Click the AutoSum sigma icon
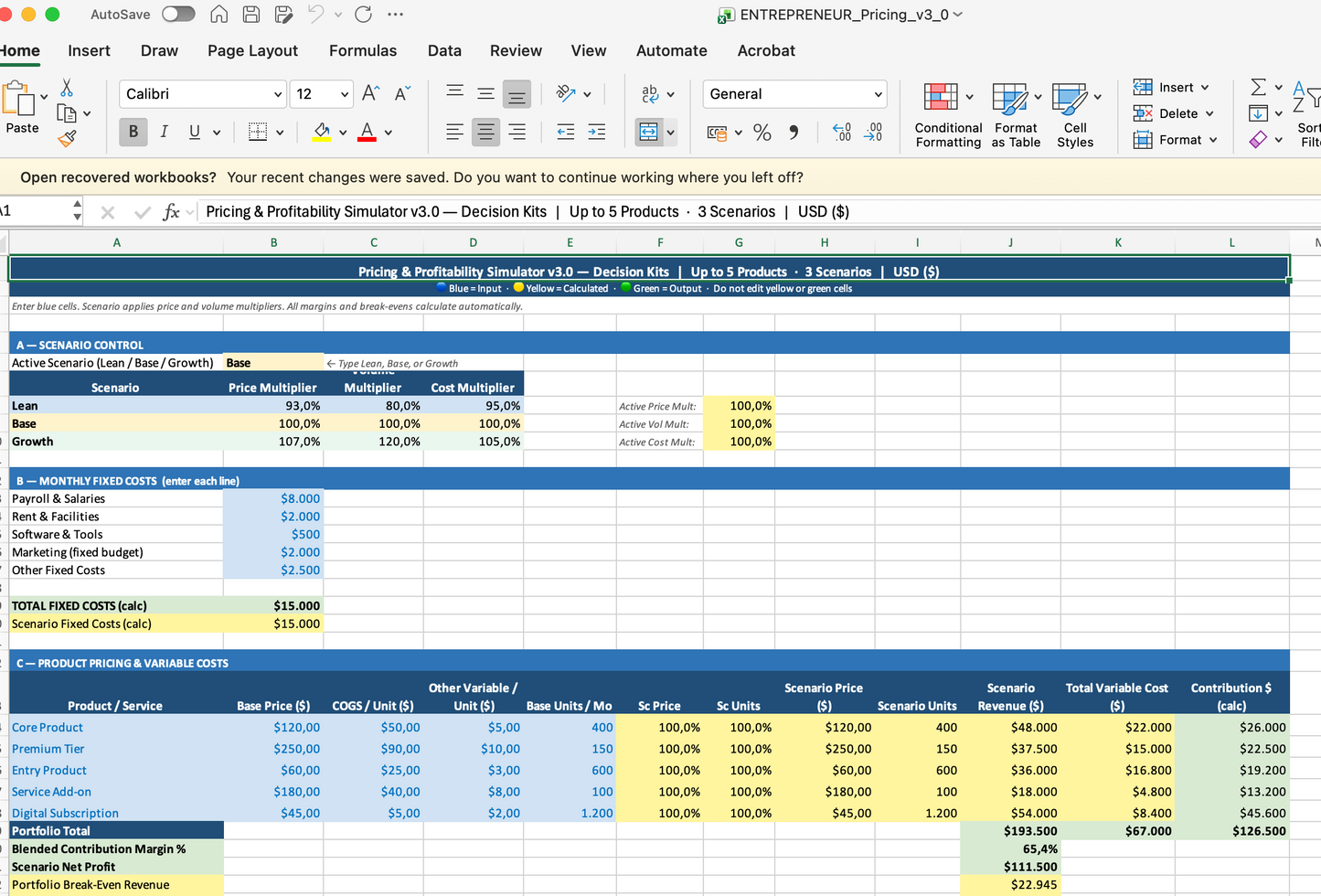The image size is (1321, 896). pyautogui.click(x=1259, y=87)
